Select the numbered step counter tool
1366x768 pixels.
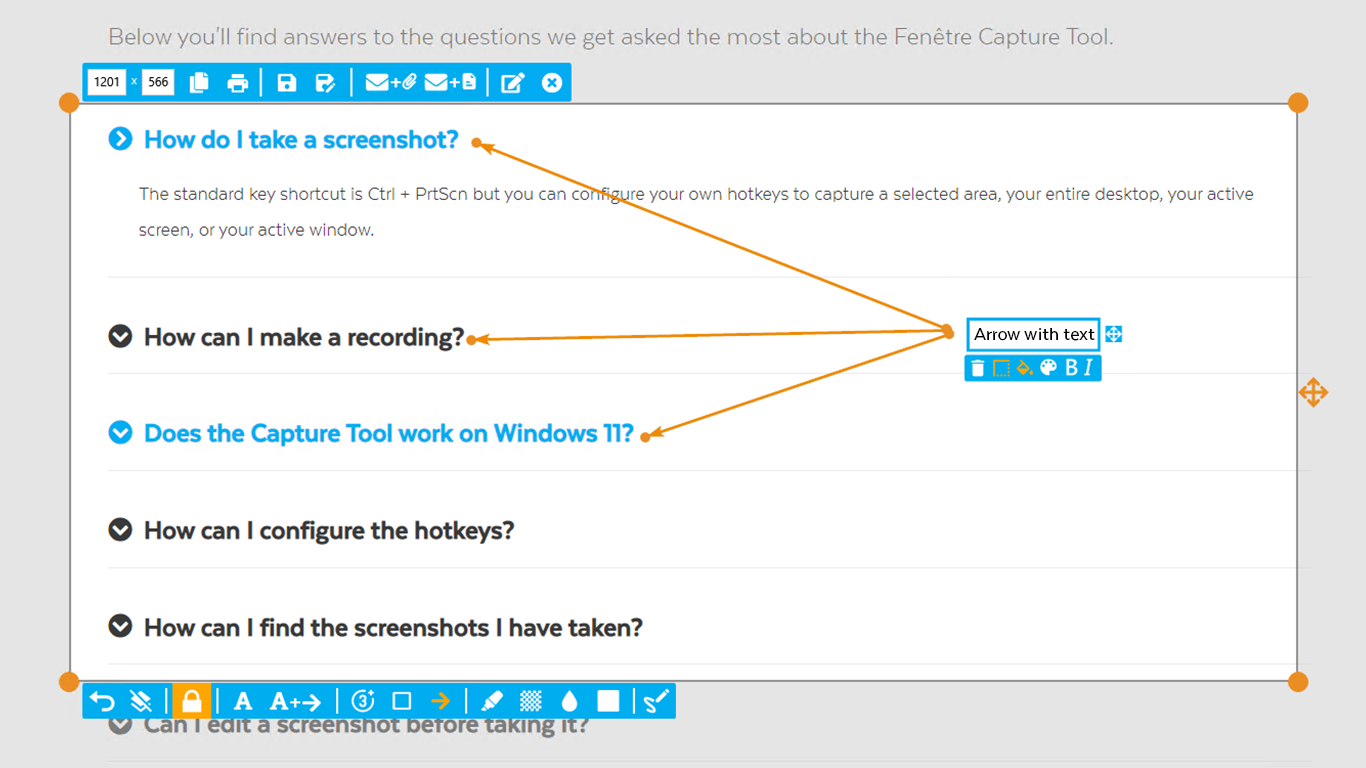point(363,701)
